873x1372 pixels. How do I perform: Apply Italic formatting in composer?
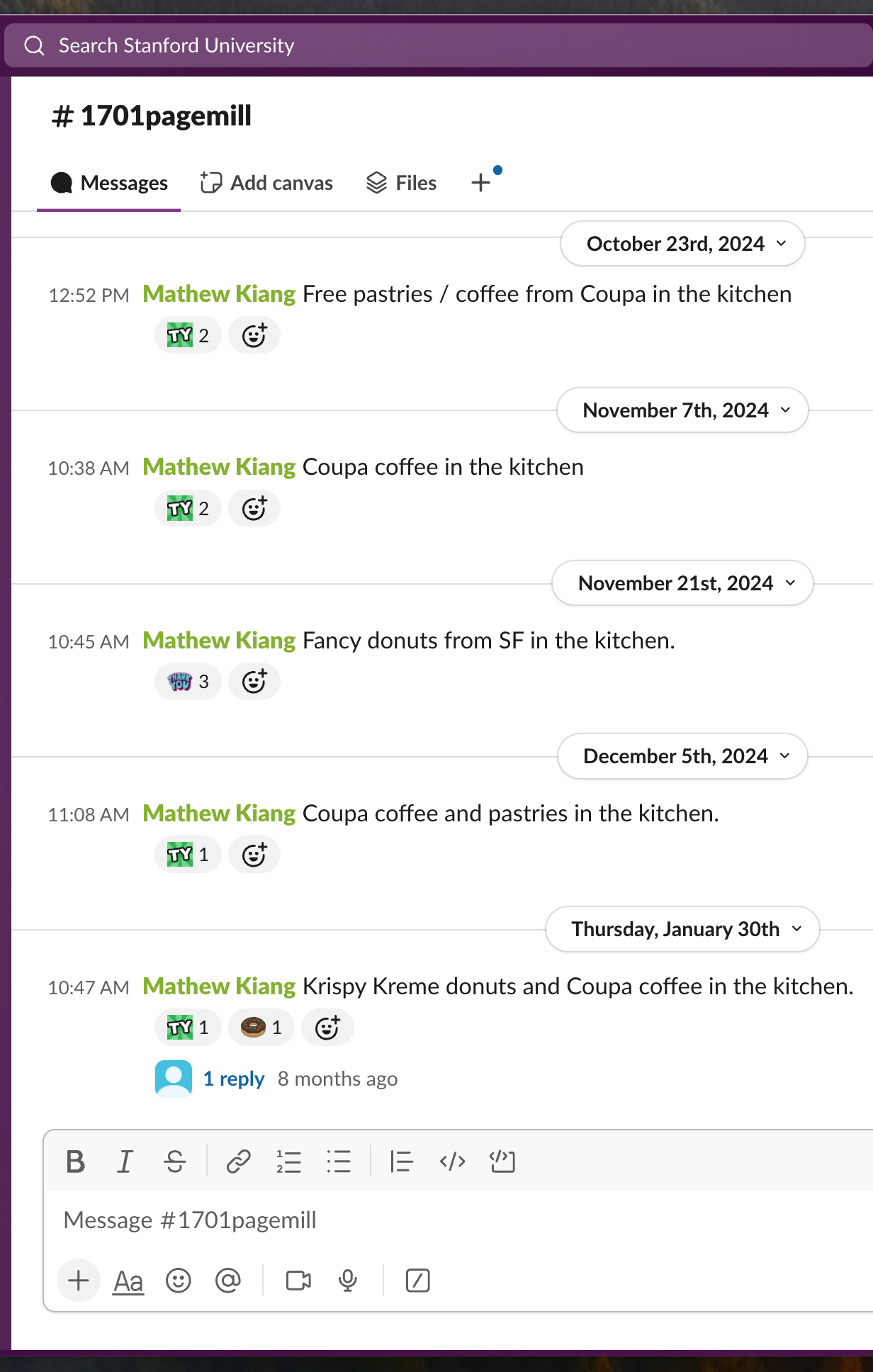[x=125, y=1162]
